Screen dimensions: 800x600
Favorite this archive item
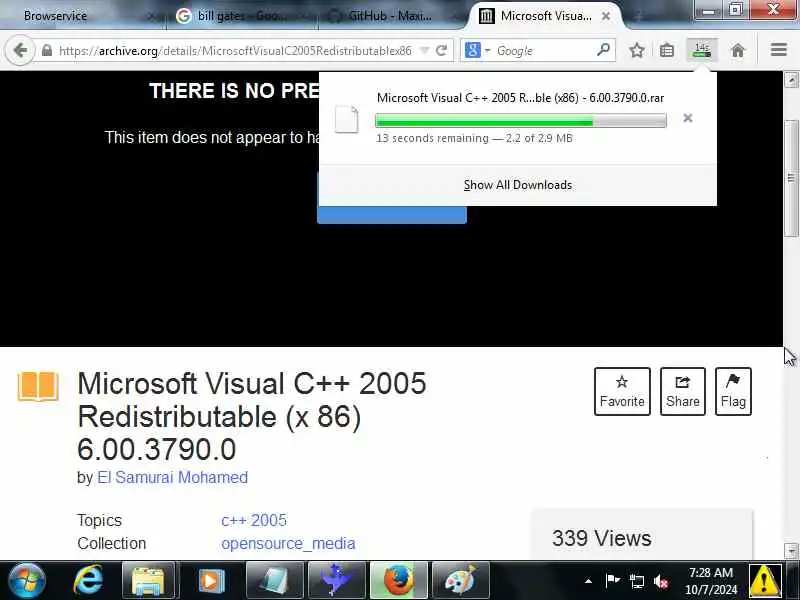622,391
